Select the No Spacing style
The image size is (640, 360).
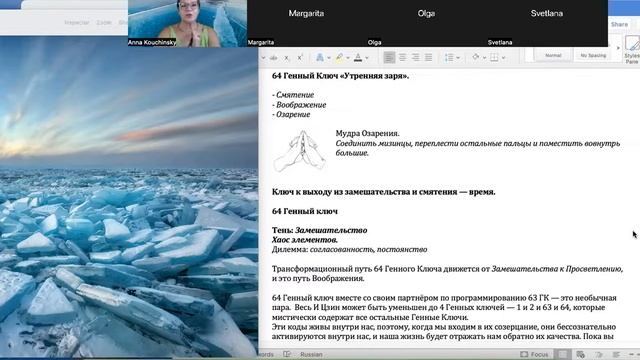(593, 56)
